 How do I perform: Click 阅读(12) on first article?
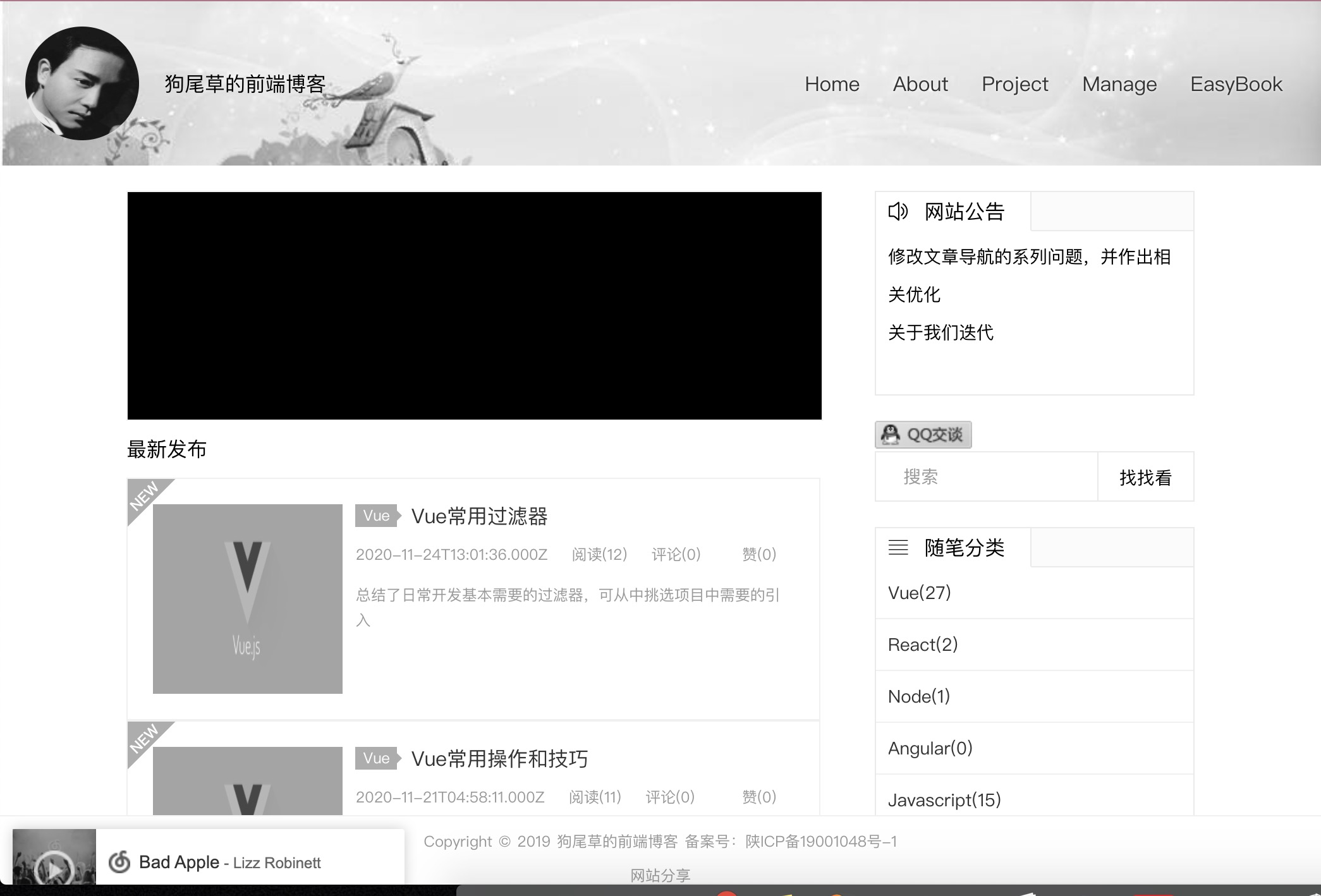pyautogui.click(x=599, y=554)
